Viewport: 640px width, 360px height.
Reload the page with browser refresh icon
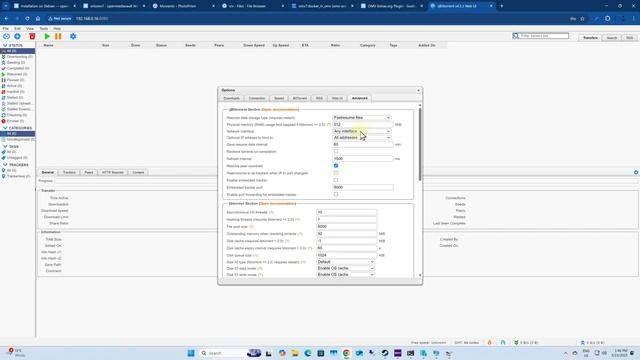(27, 18)
